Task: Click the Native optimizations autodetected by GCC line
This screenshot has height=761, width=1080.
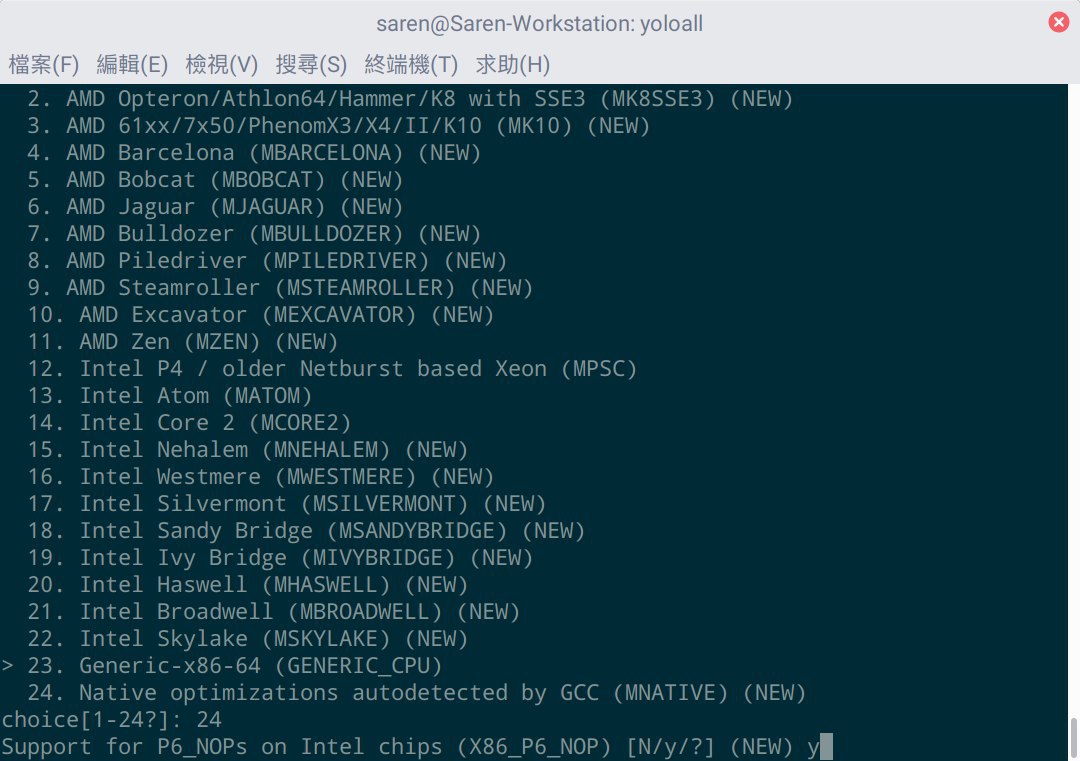Action: coord(417,693)
